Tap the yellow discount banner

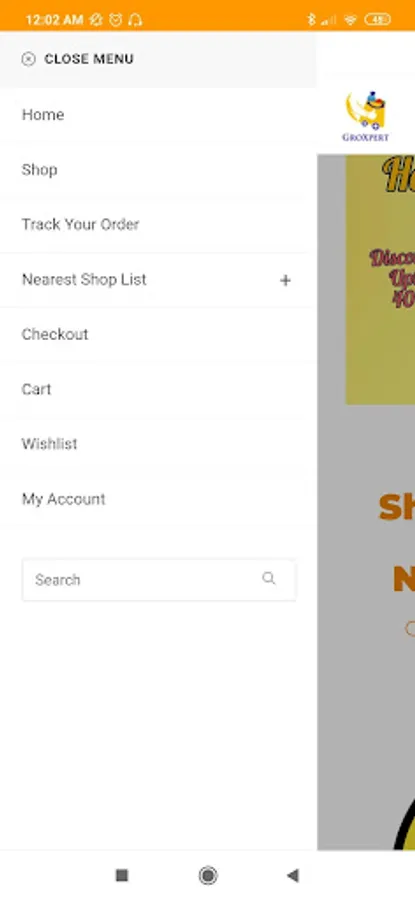(380, 280)
